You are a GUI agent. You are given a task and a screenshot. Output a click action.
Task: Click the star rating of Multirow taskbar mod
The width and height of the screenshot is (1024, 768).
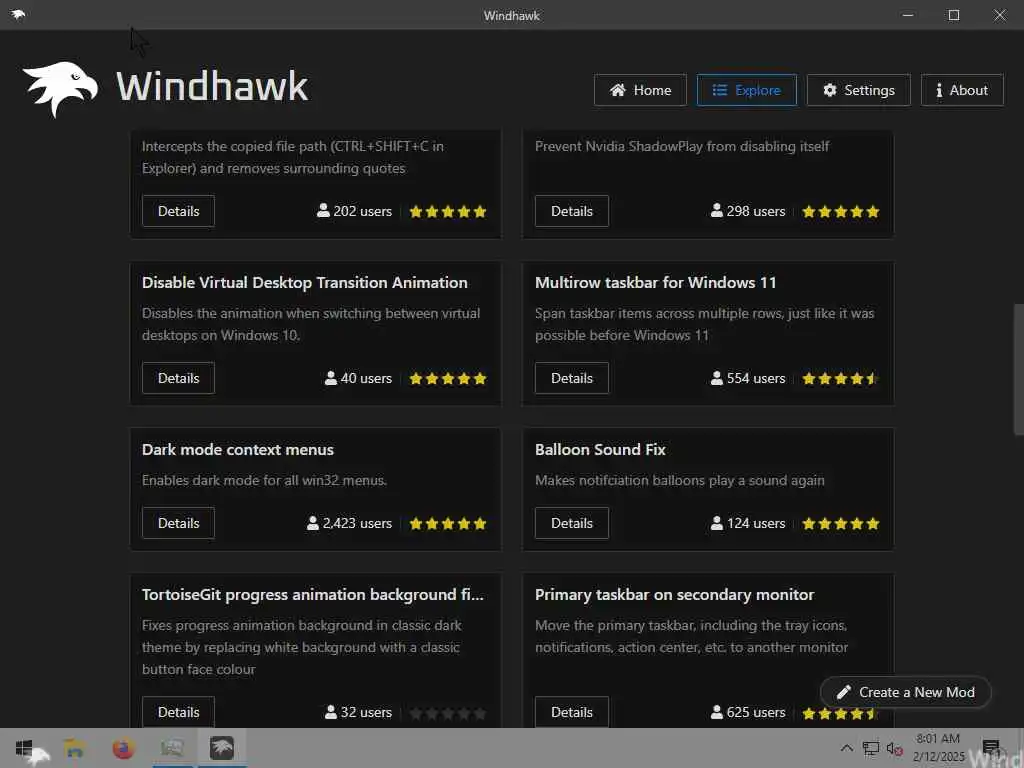[x=840, y=379]
